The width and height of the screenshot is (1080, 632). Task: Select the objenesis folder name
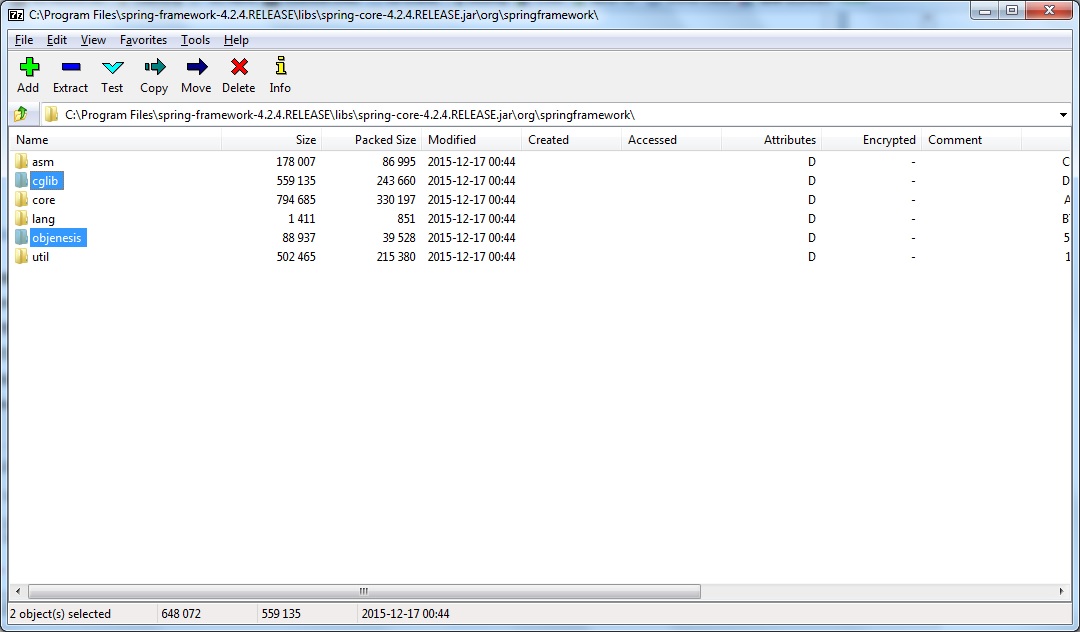point(57,238)
